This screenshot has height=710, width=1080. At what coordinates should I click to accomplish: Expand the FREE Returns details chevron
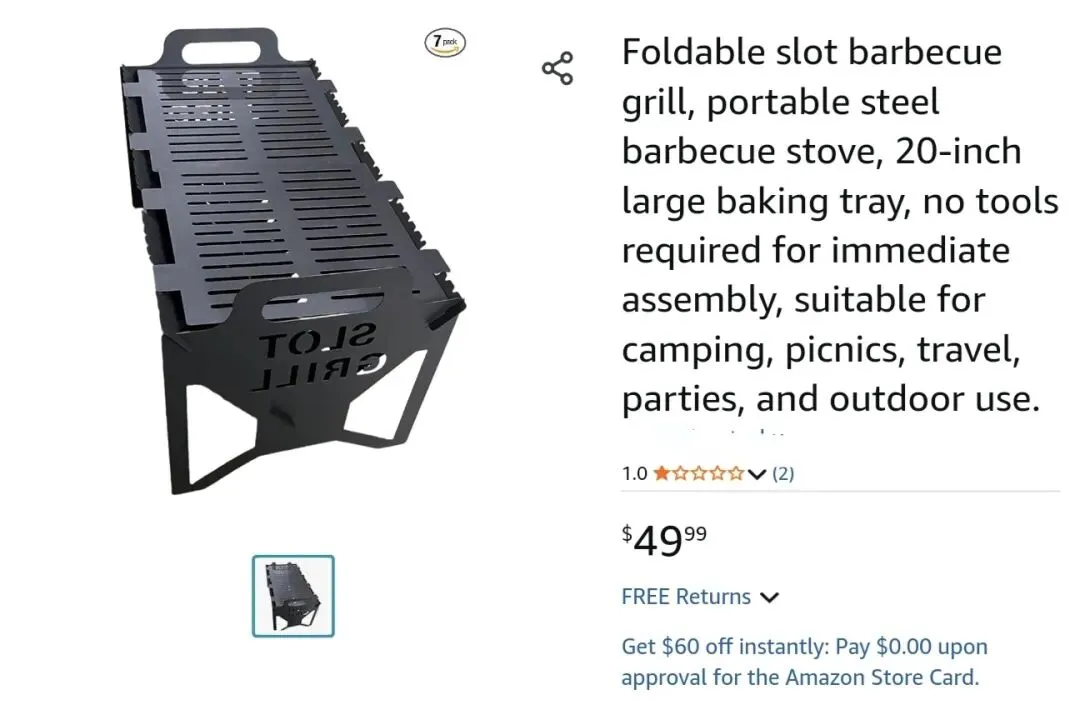click(x=769, y=598)
